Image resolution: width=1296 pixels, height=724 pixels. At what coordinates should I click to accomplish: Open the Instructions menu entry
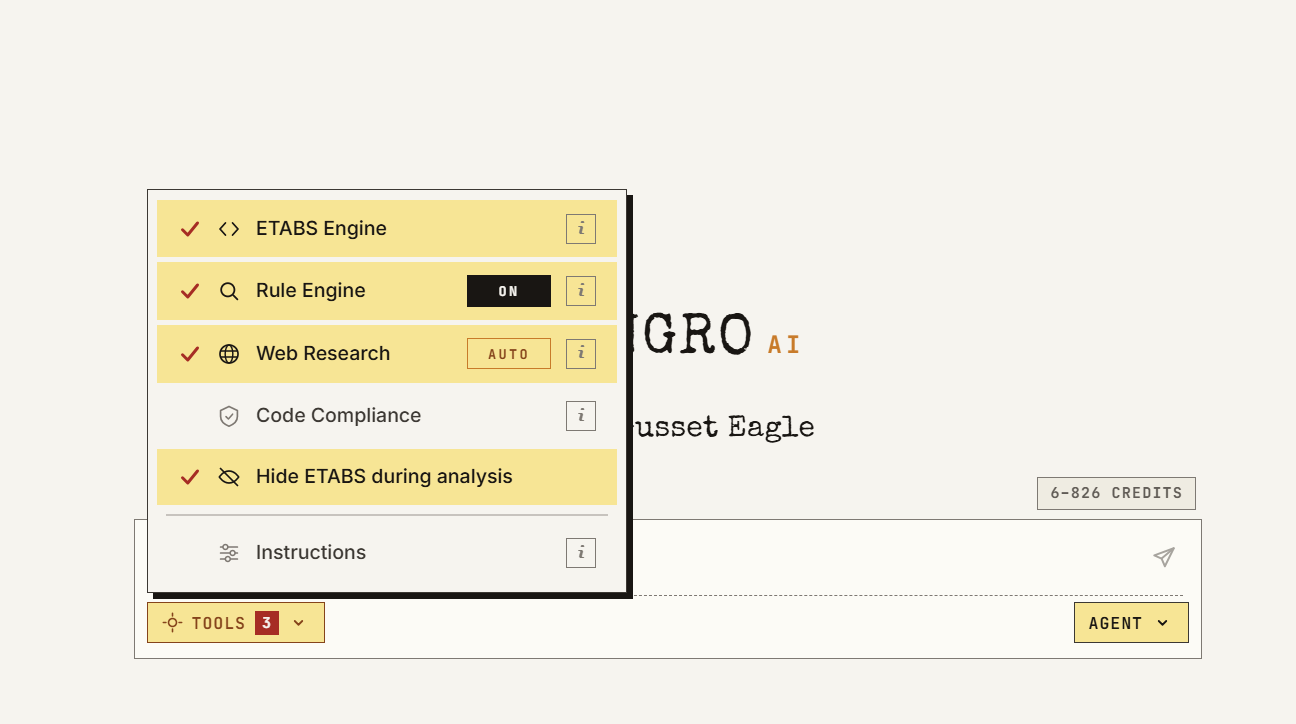(x=387, y=552)
